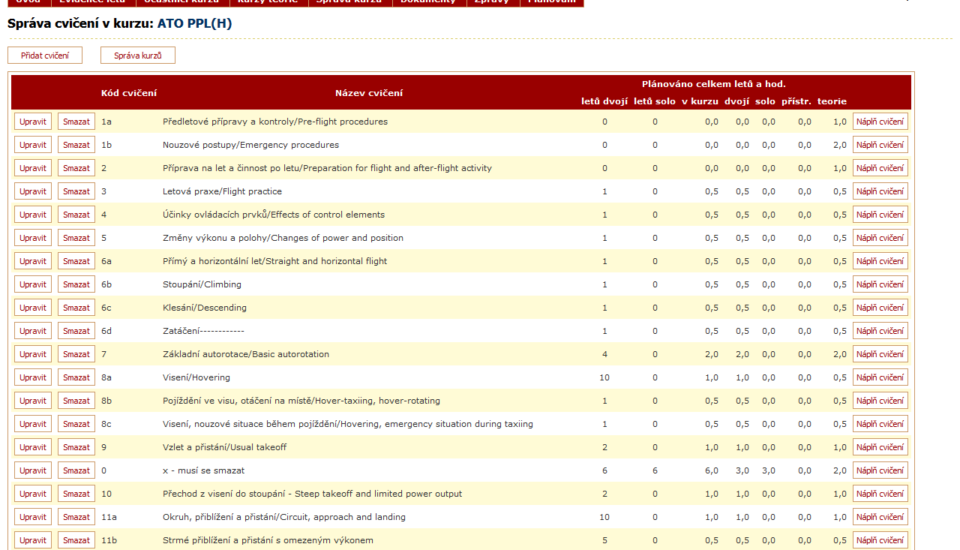Open Náplň cvičení for exercise 11a
960x550 pixels.
(x=880, y=517)
